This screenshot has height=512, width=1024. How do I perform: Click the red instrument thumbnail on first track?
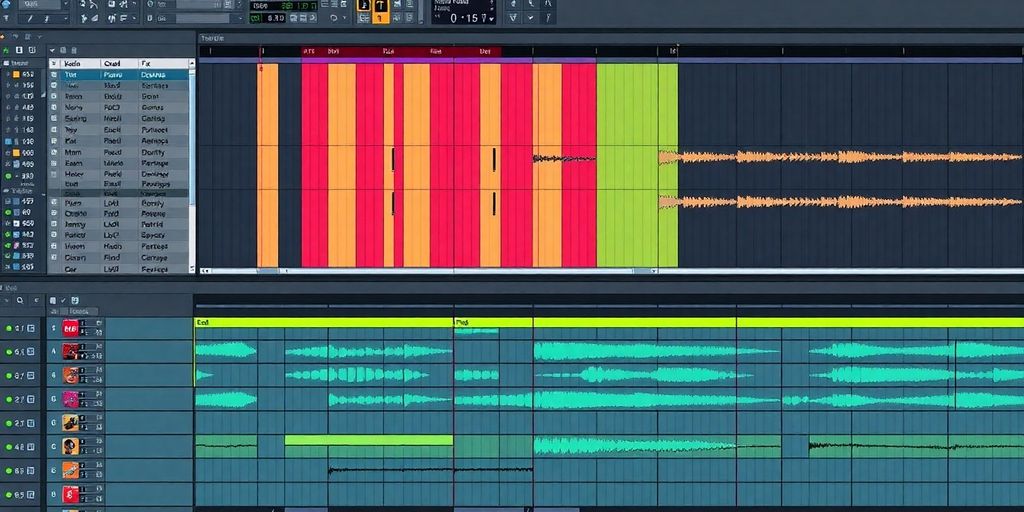[x=71, y=328]
